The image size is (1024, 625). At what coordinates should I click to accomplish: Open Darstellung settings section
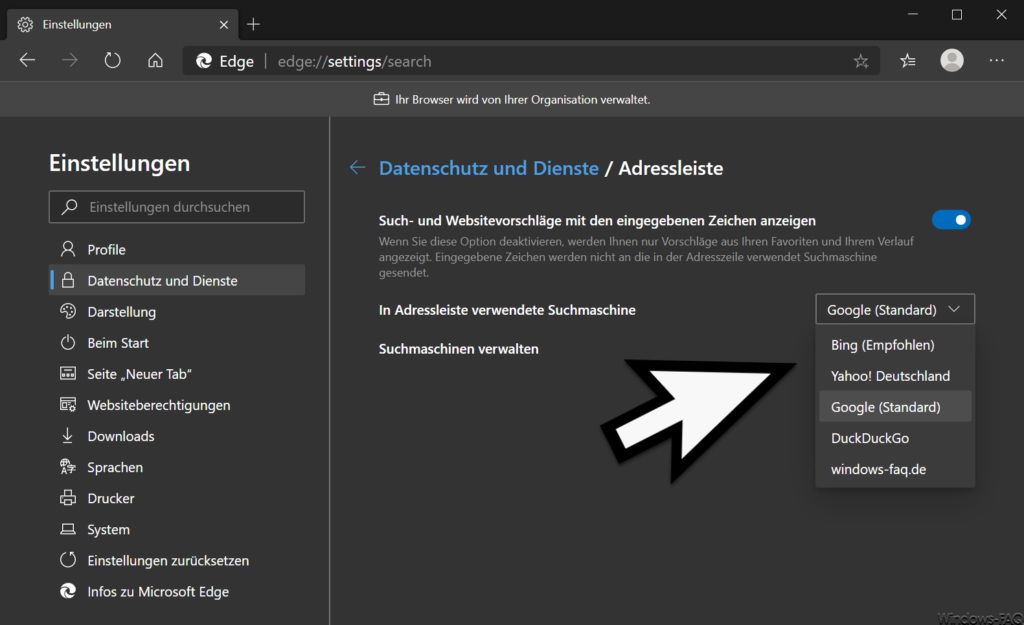tap(177, 312)
